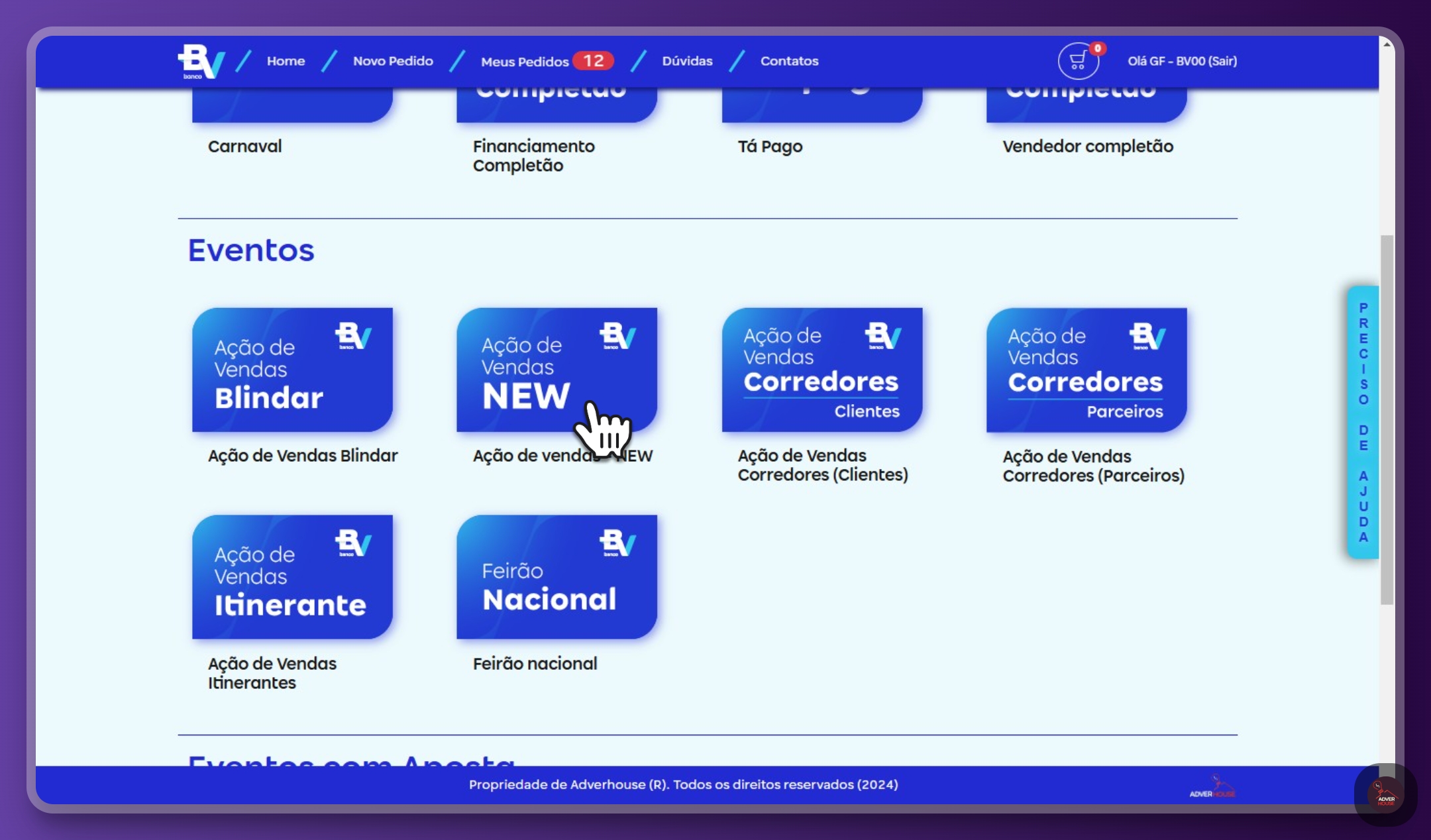Open Novo Pedido menu item
Screen dimensions: 1431x840
[393, 61]
